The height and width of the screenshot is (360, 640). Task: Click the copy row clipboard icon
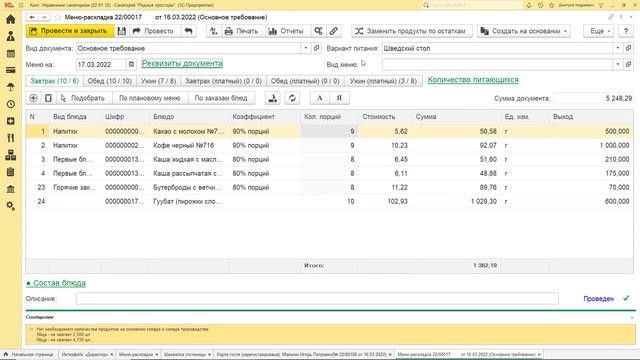pos(48,98)
